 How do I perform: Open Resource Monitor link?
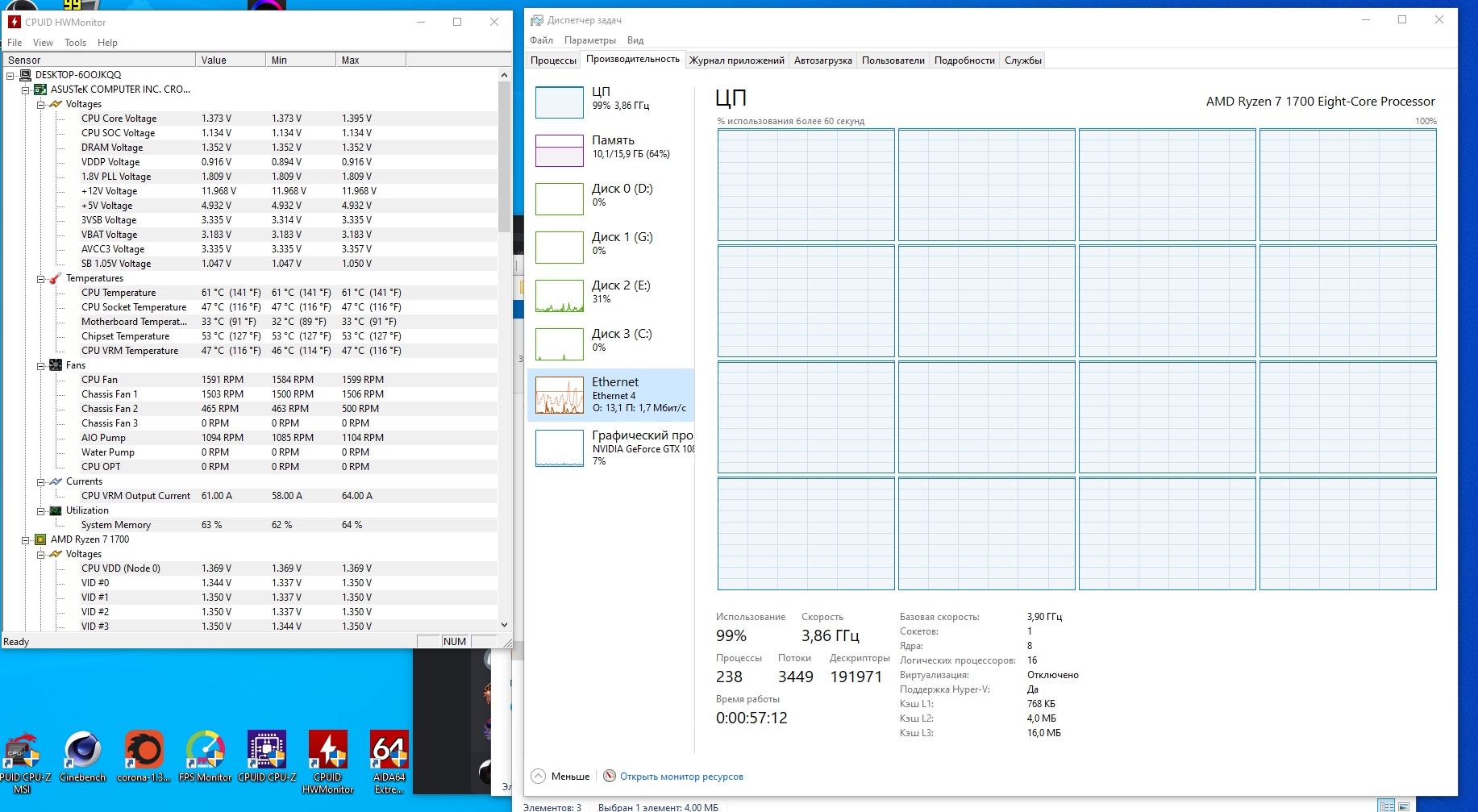click(681, 777)
